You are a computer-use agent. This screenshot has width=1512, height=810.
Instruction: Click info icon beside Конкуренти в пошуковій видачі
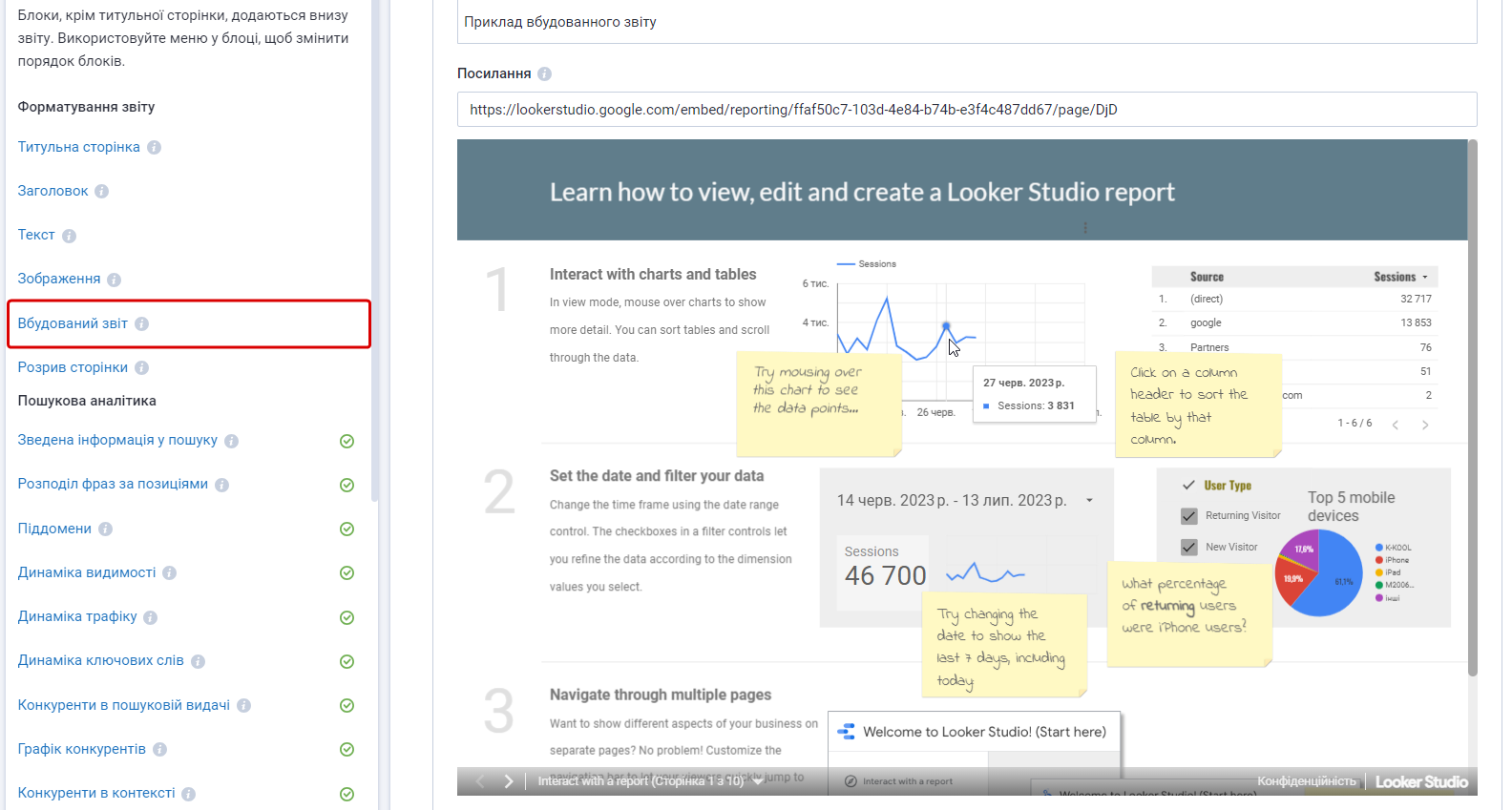[x=243, y=706]
